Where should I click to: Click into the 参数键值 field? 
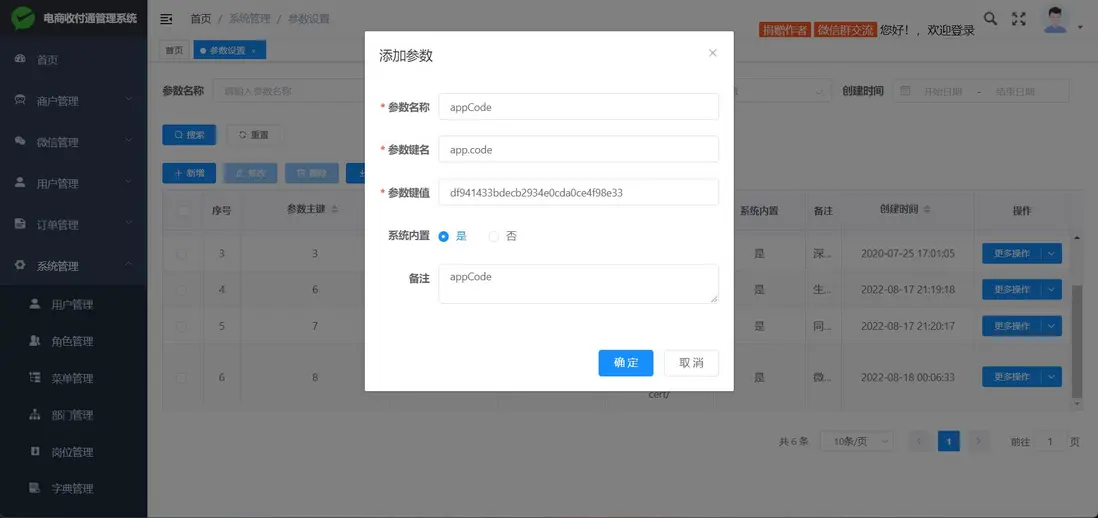tap(578, 192)
